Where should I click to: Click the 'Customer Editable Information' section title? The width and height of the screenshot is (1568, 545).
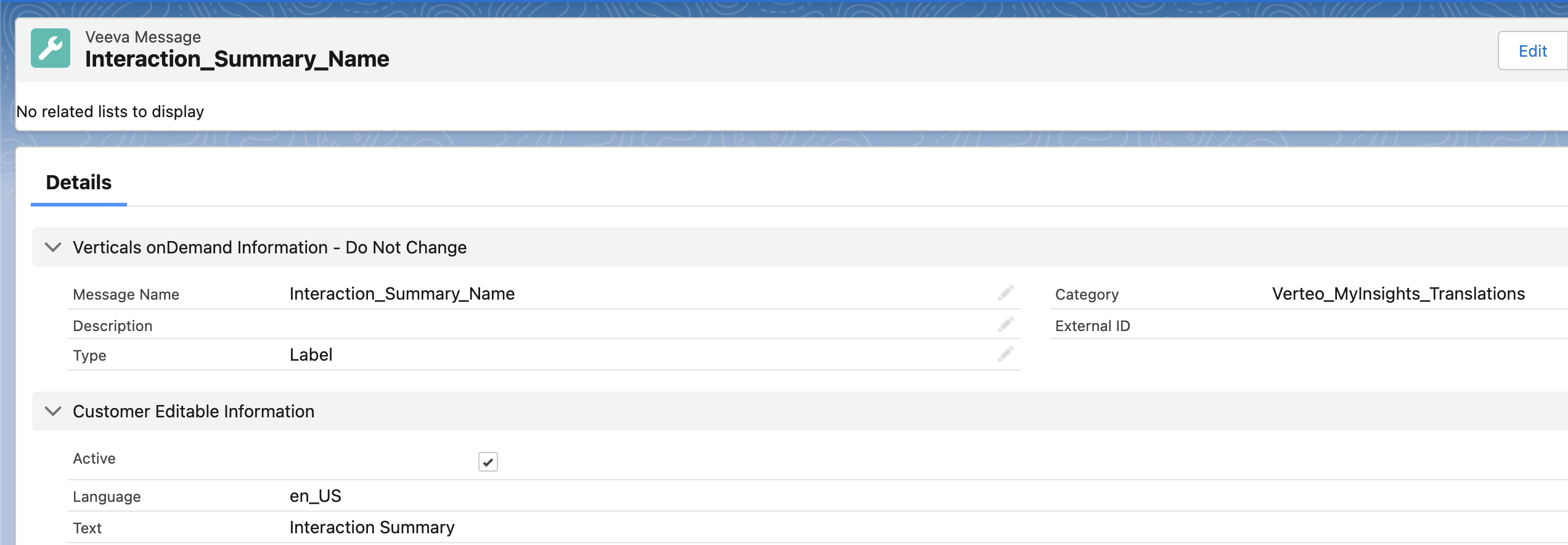click(194, 411)
